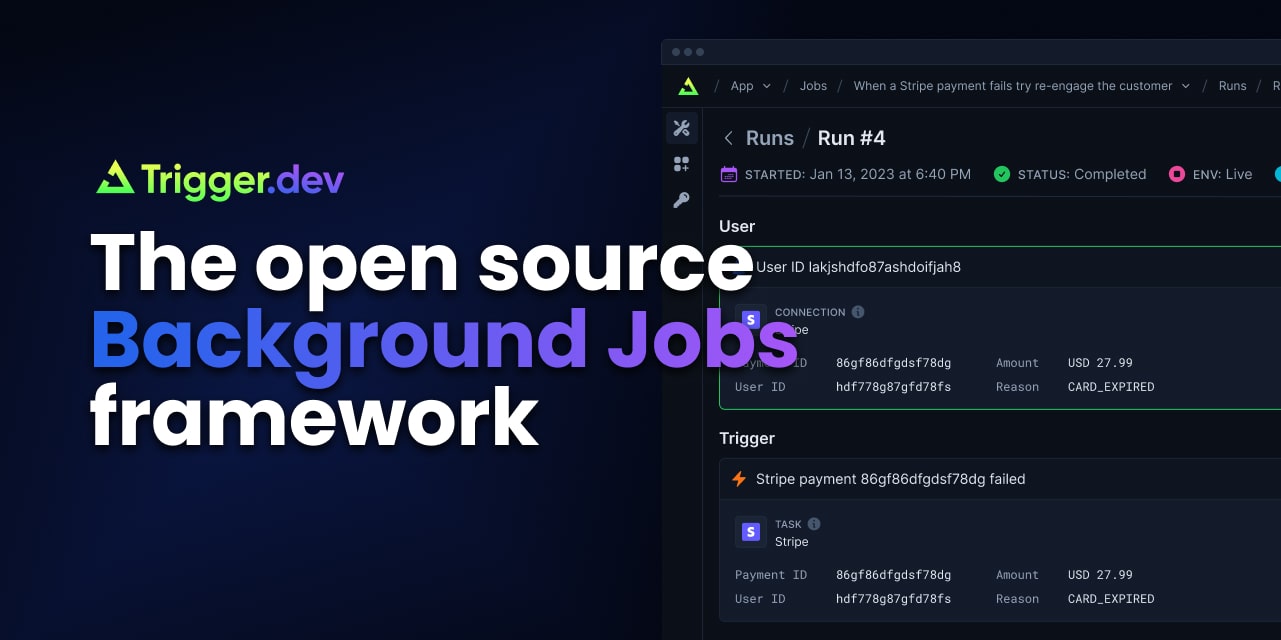1281x640 pixels.
Task: Click the orange lightning bolt trigger icon
Action: point(739,479)
